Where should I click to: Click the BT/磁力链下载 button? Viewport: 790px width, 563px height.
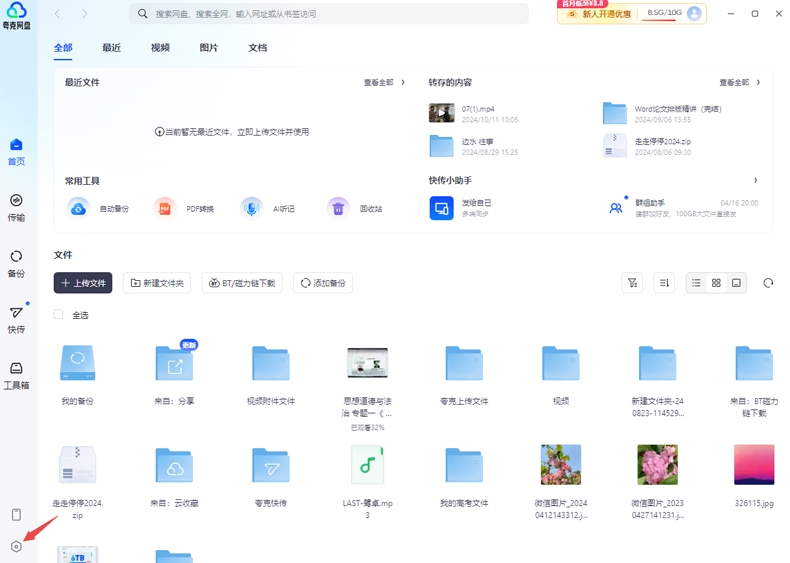(242, 283)
